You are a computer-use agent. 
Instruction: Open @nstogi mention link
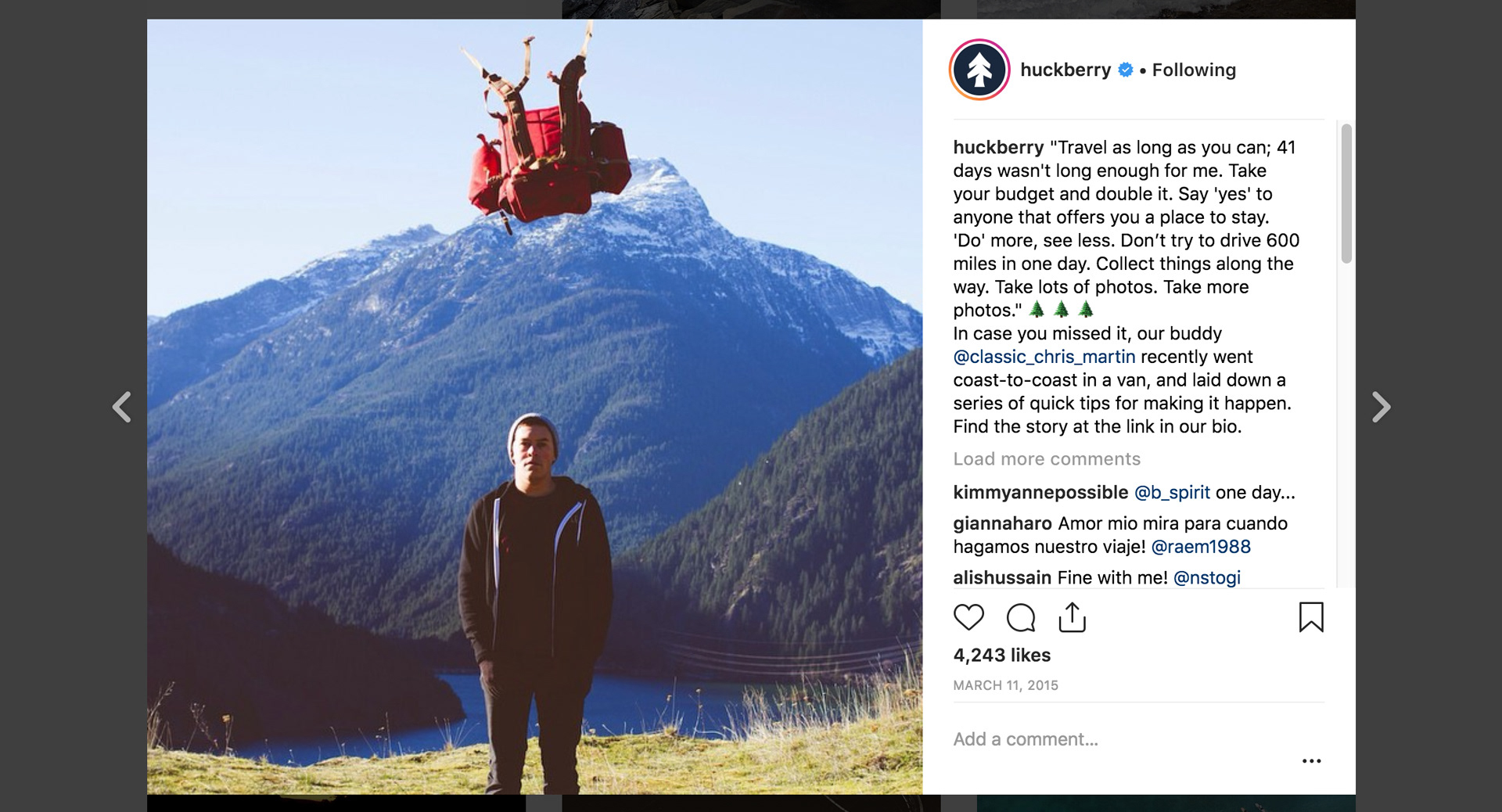click(1207, 577)
